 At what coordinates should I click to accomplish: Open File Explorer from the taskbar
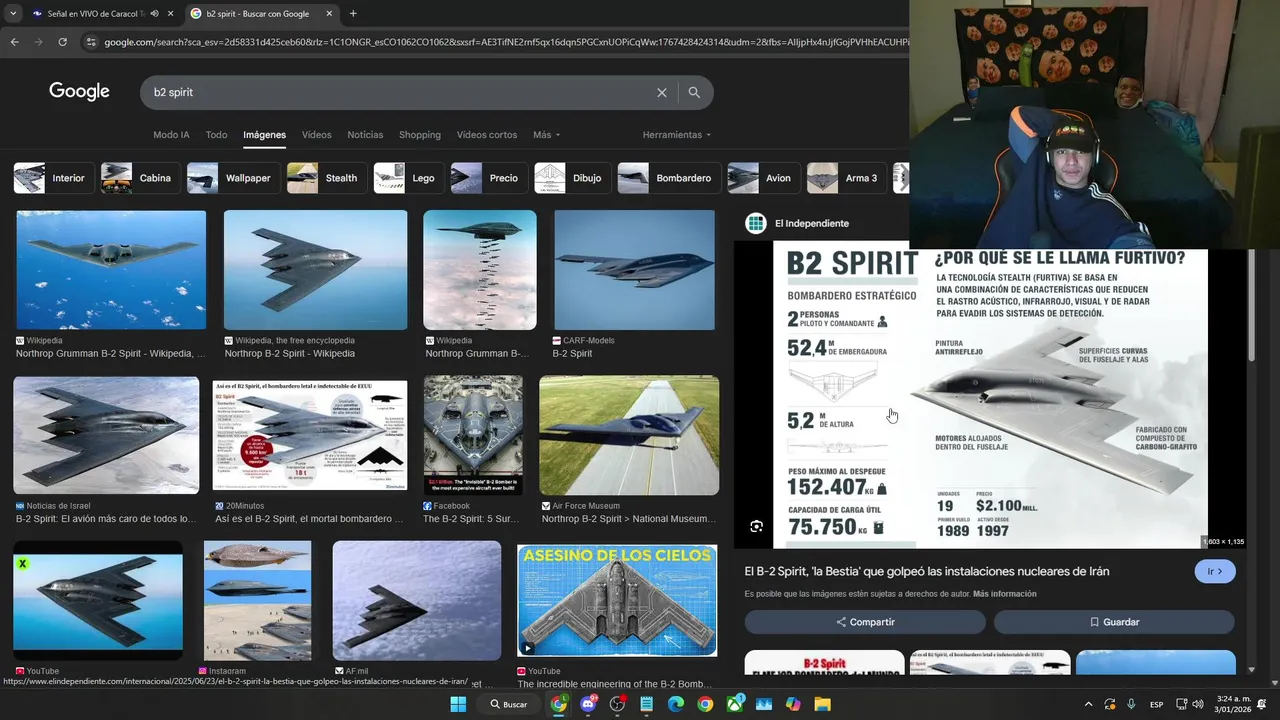[x=822, y=704]
